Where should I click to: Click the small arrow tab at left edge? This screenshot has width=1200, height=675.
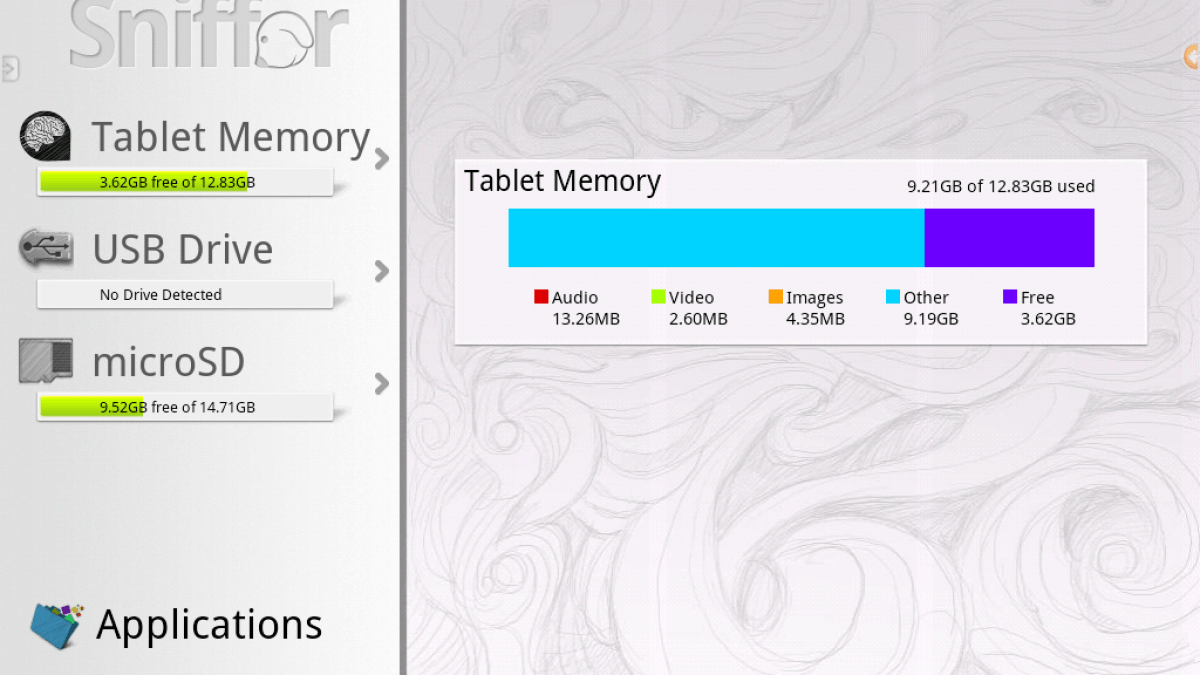tap(9, 68)
